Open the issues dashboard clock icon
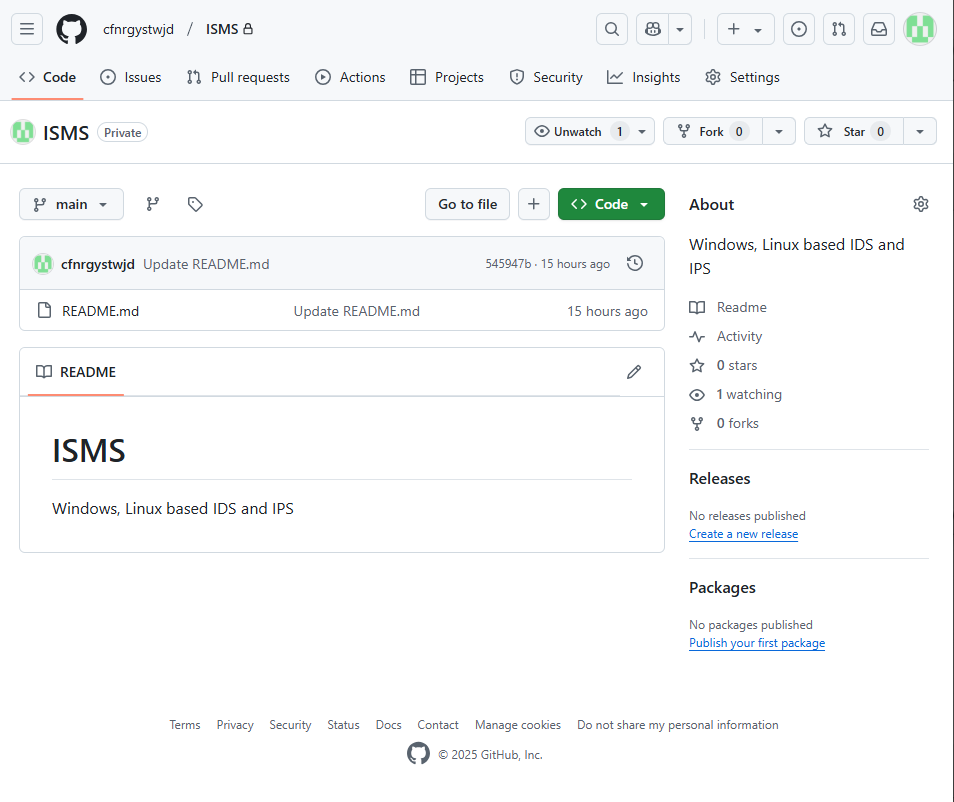This screenshot has height=802, width=954. (x=798, y=29)
